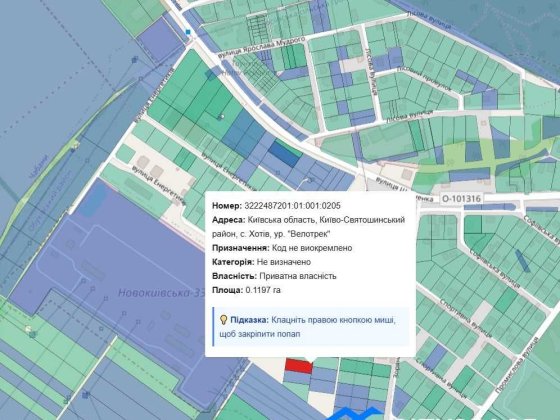Click the 'Адреса:' label in popup
The height and width of the screenshot is (420, 560).
[229, 220]
